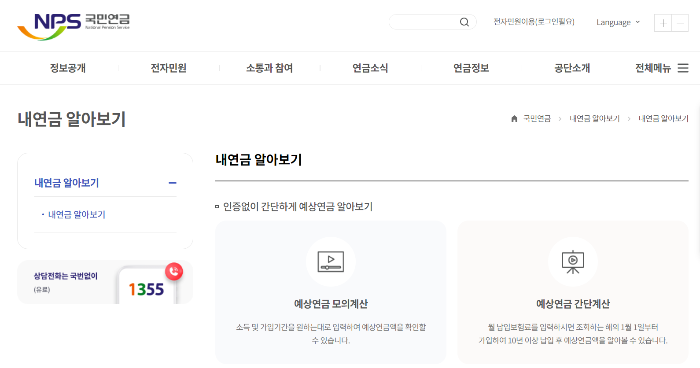Open the 연금정보 menu
Screen dimensions: 700x368
pos(471,68)
